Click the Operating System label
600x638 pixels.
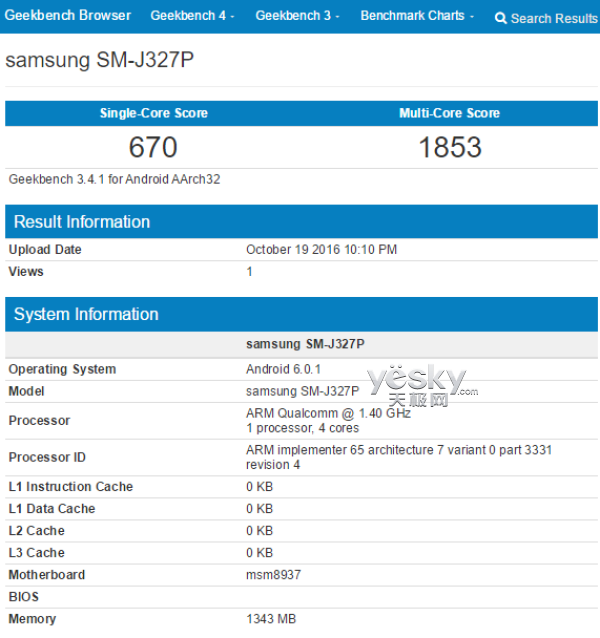tap(62, 369)
